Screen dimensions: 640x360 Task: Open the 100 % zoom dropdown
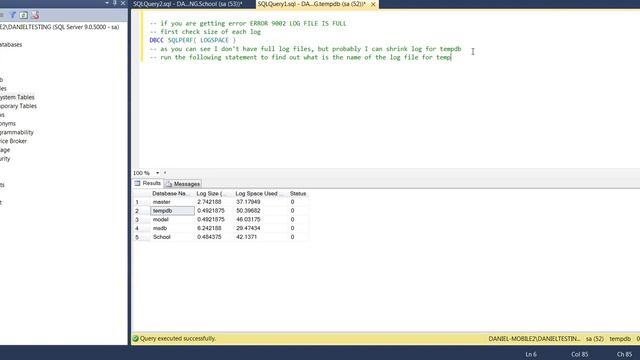pyautogui.click(x=157, y=173)
